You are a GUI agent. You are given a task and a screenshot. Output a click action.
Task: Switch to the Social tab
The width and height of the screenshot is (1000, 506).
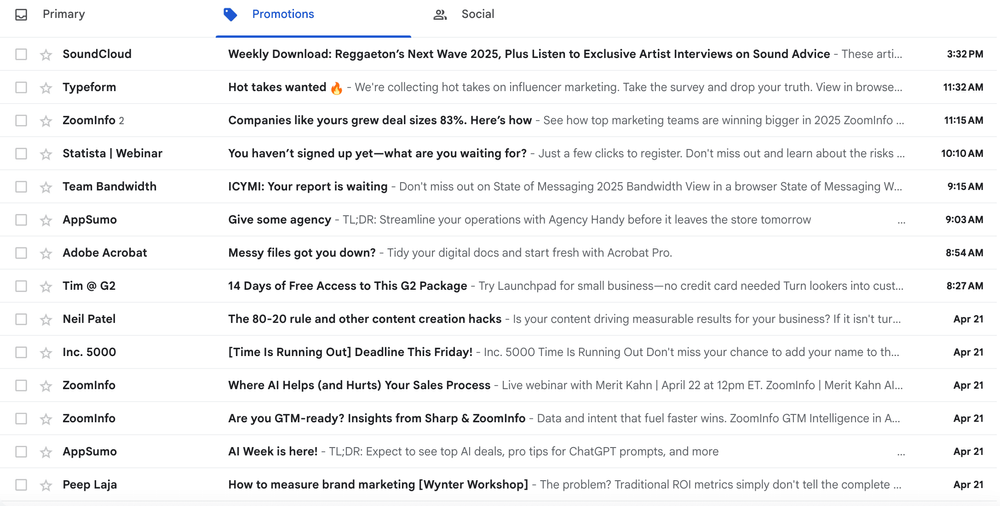coord(478,14)
